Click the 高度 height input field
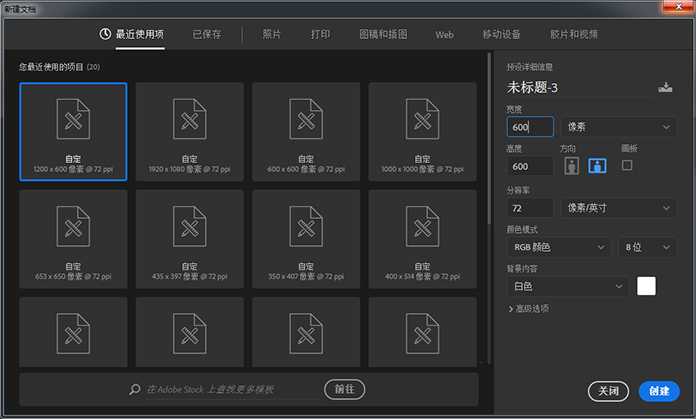 tap(530, 167)
